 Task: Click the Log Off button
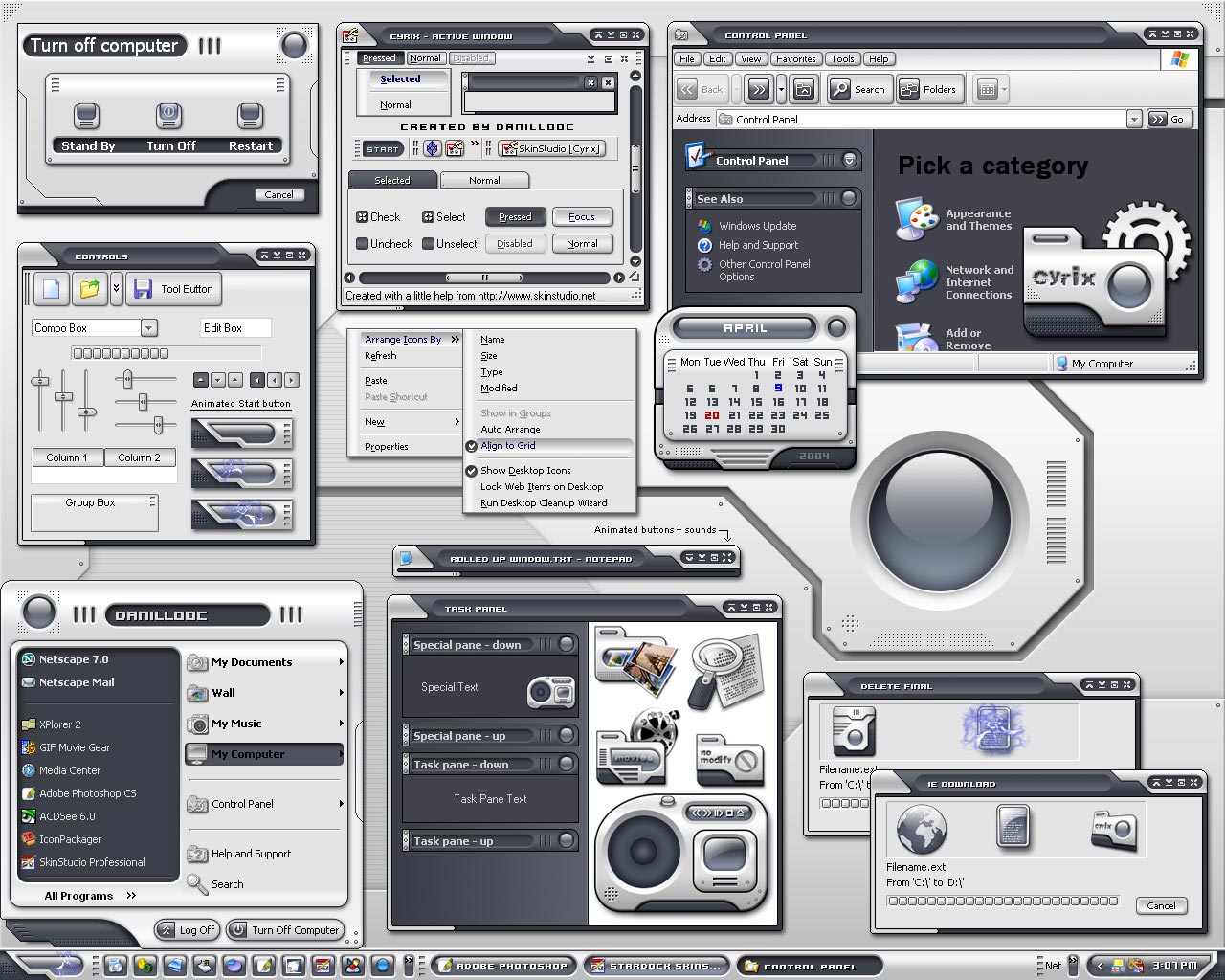pos(189,930)
